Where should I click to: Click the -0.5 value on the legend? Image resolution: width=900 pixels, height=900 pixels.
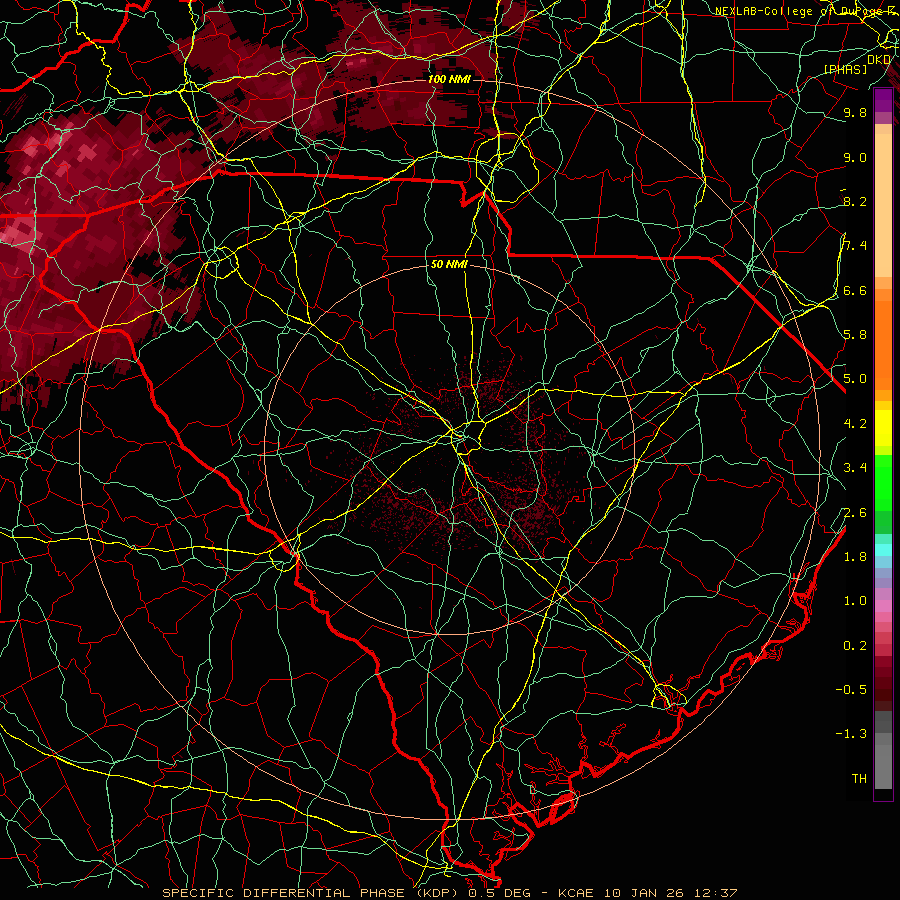[851, 689]
